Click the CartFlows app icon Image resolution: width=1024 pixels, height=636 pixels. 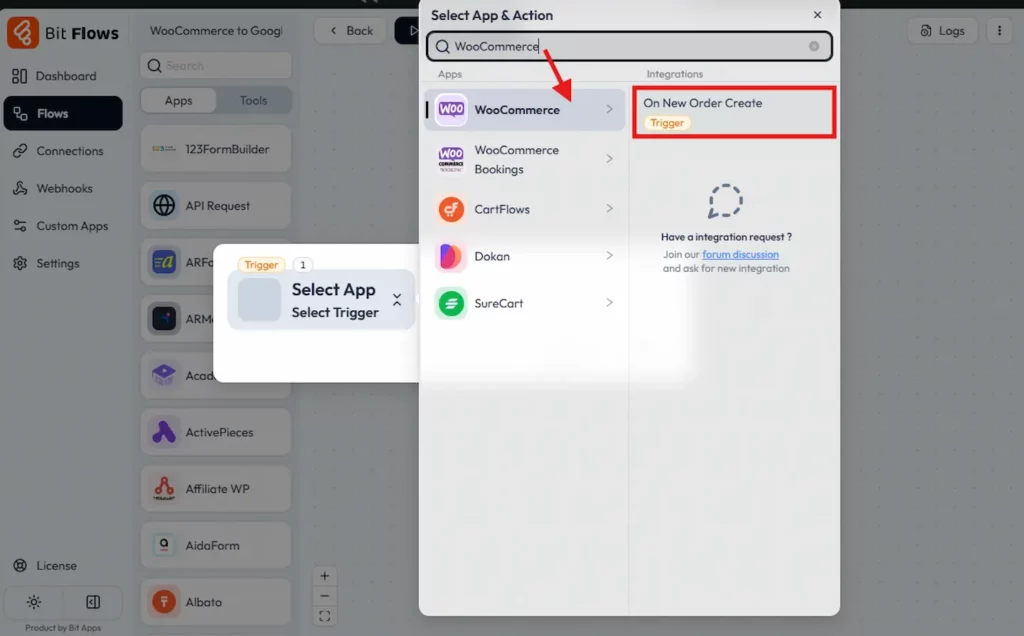(451, 209)
